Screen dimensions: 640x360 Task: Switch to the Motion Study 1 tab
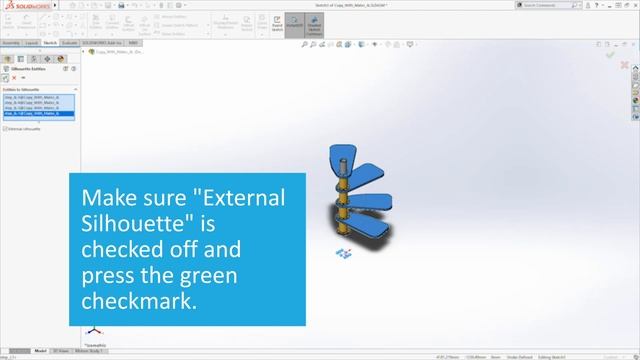89,351
